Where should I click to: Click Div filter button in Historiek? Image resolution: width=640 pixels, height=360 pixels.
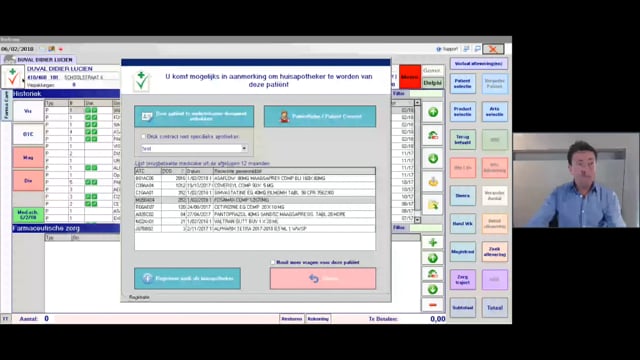[x=28, y=181]
